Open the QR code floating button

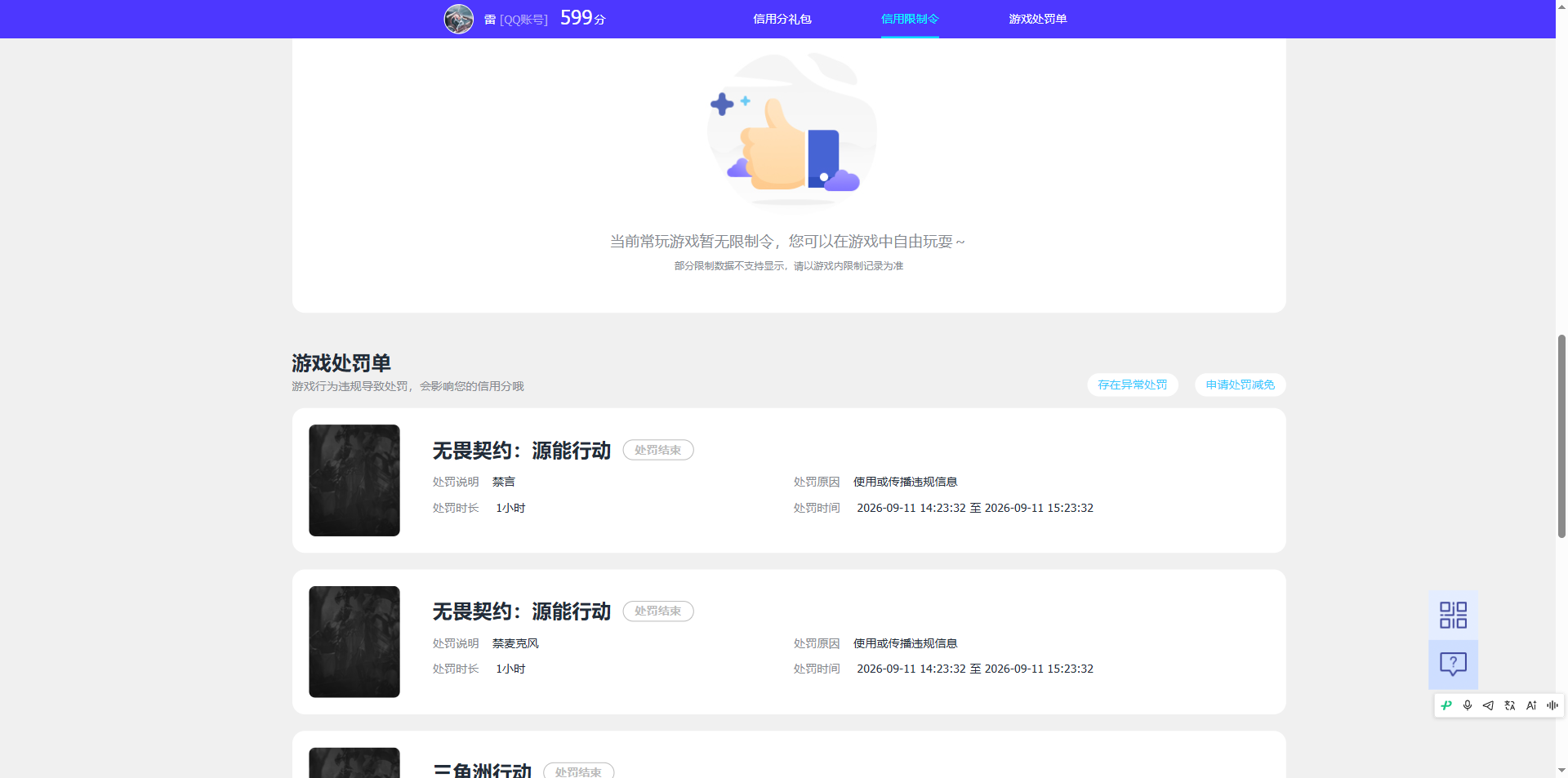(x=1453, y=616)
